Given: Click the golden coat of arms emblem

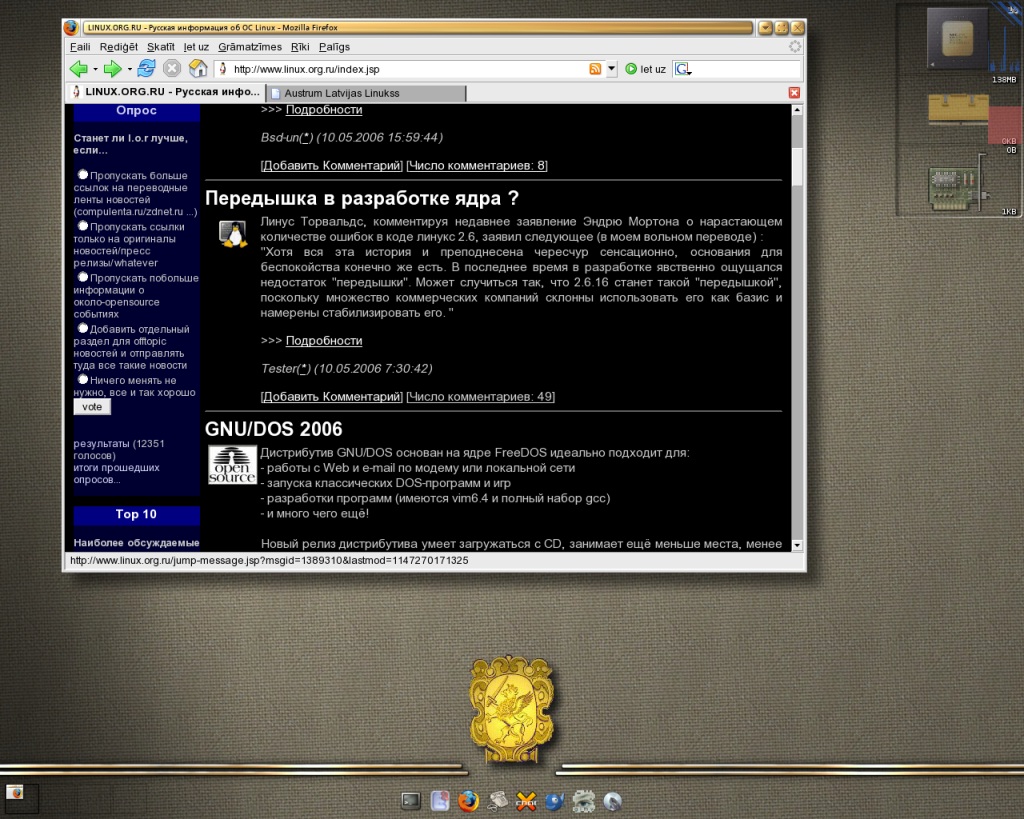Looking at the screenshot, I should click(511, 710).
